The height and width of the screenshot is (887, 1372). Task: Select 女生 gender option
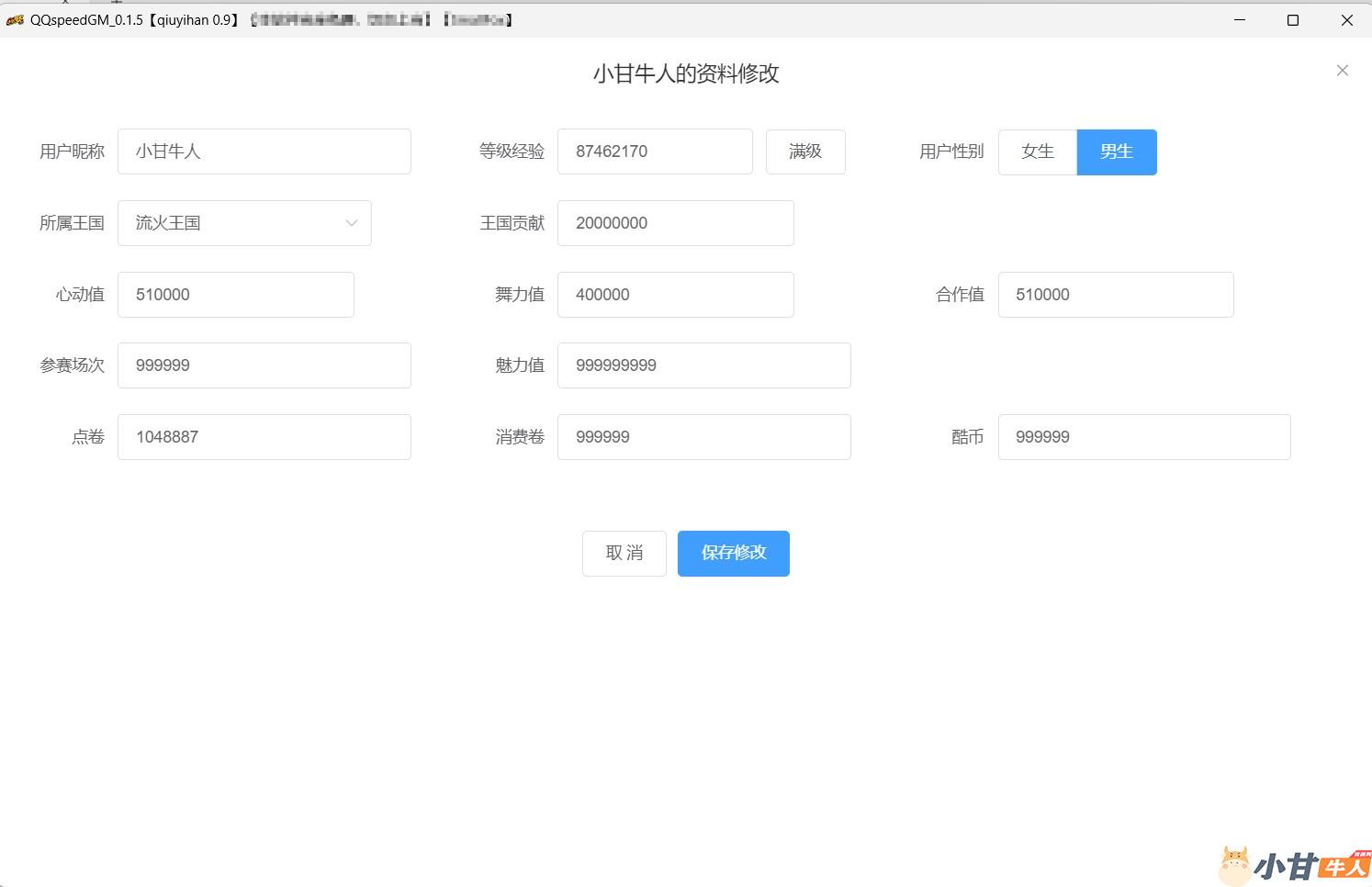[1037, 152]
